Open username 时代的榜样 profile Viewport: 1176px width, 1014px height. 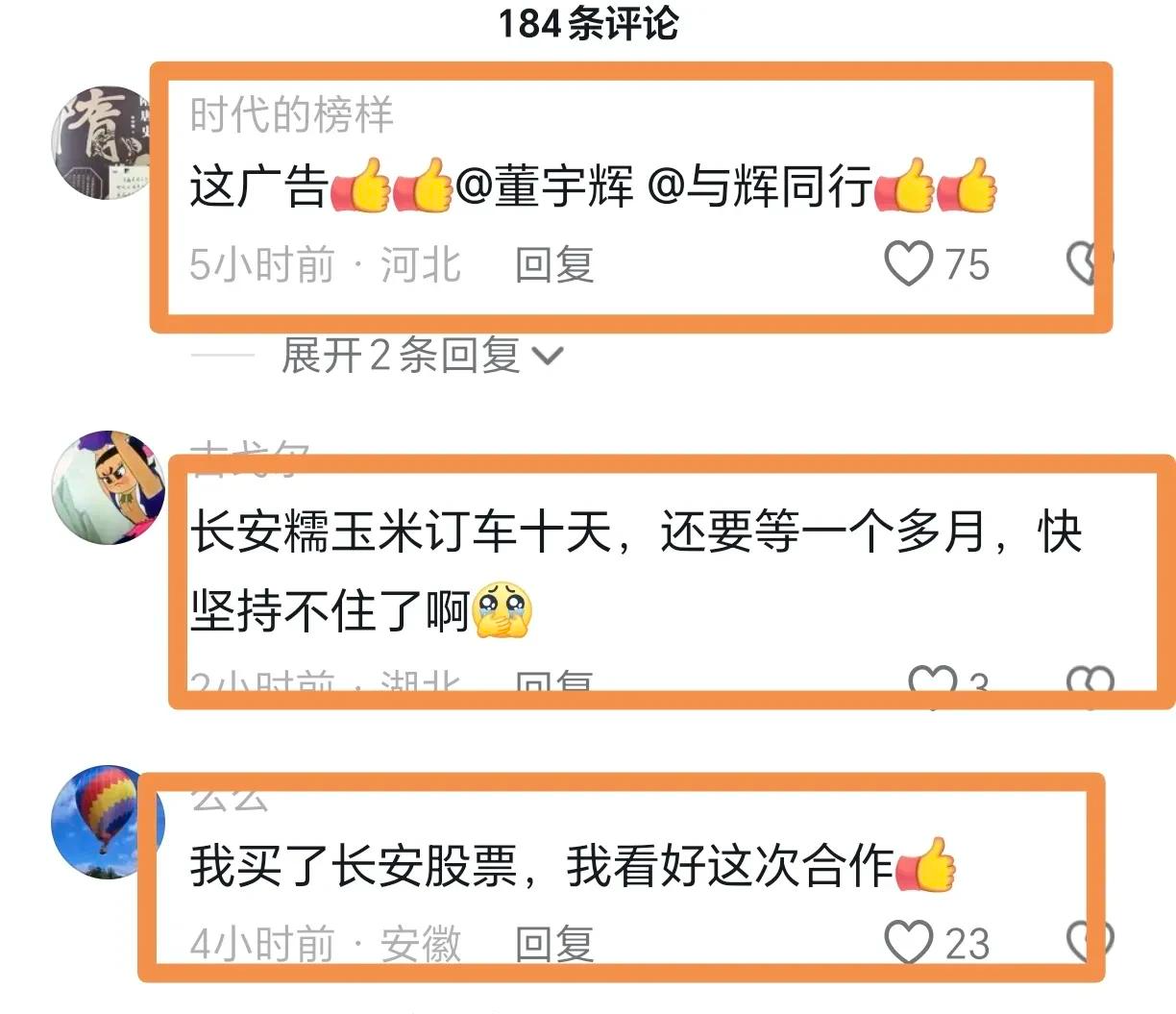(292, 115)
